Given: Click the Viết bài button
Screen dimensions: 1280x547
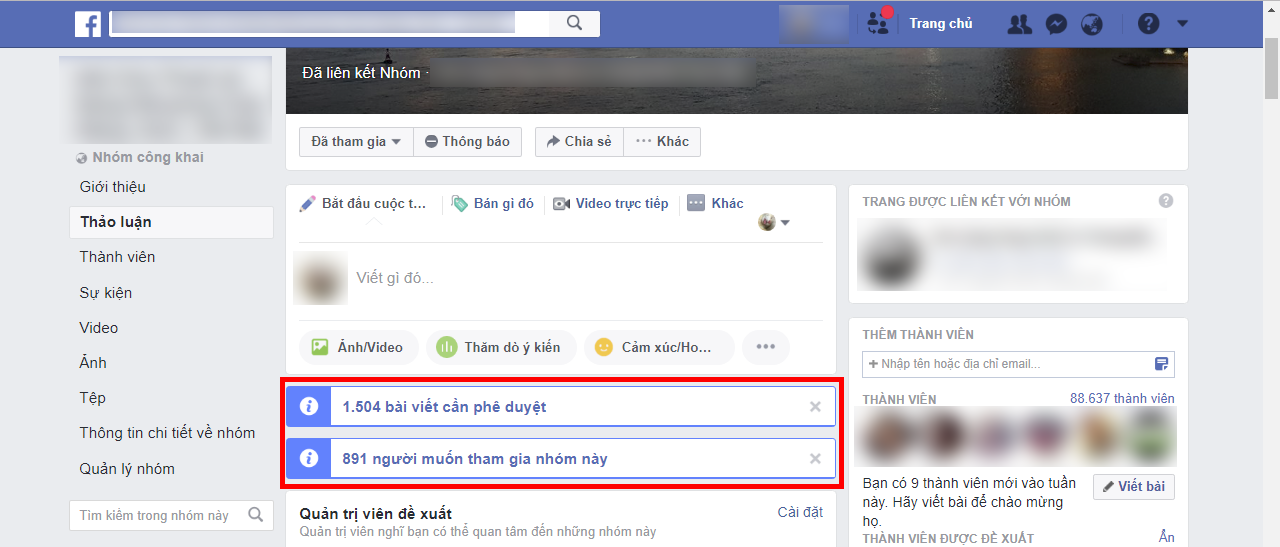Looking at the screenshot, I should pyautogui.click(x=1134, y=487).
